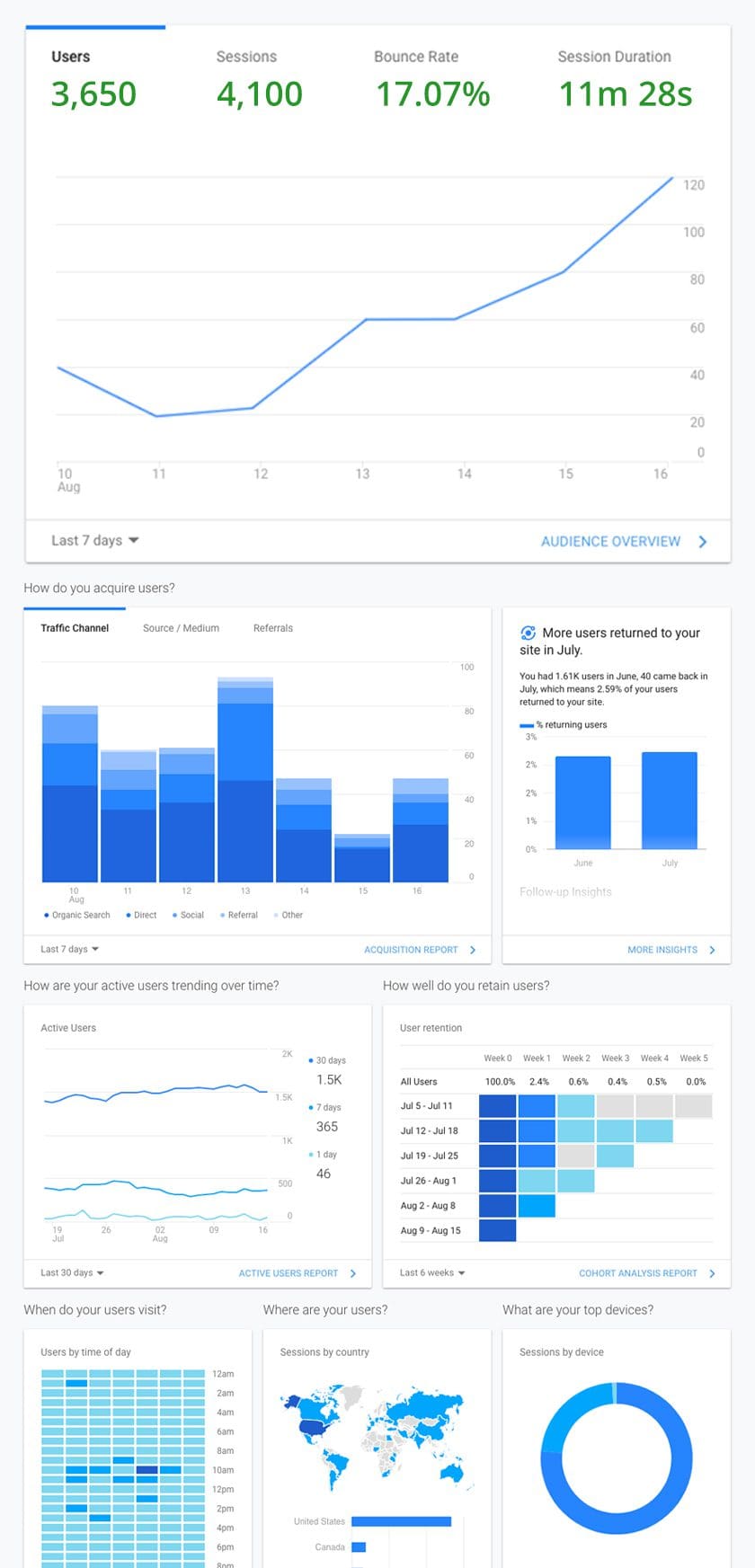755x1568 pixels.
Task: Open the Last 7 days dropdown under users chart
Action: pyautogui.click(x=95, y=541)
